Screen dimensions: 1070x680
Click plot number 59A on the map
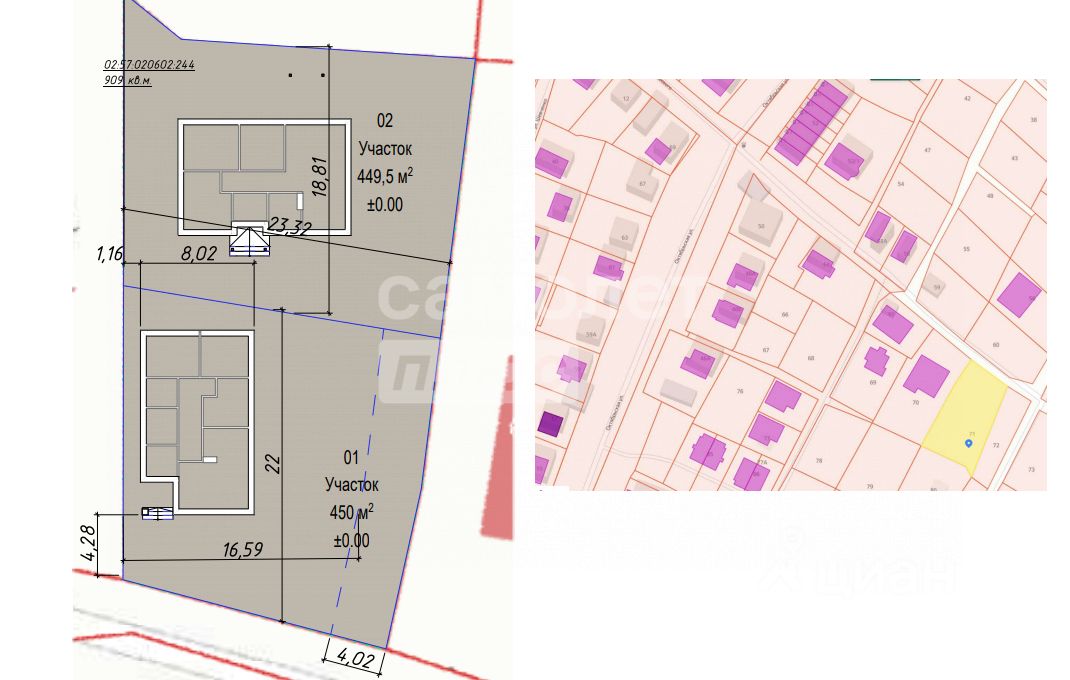click(x=591, y=335)
